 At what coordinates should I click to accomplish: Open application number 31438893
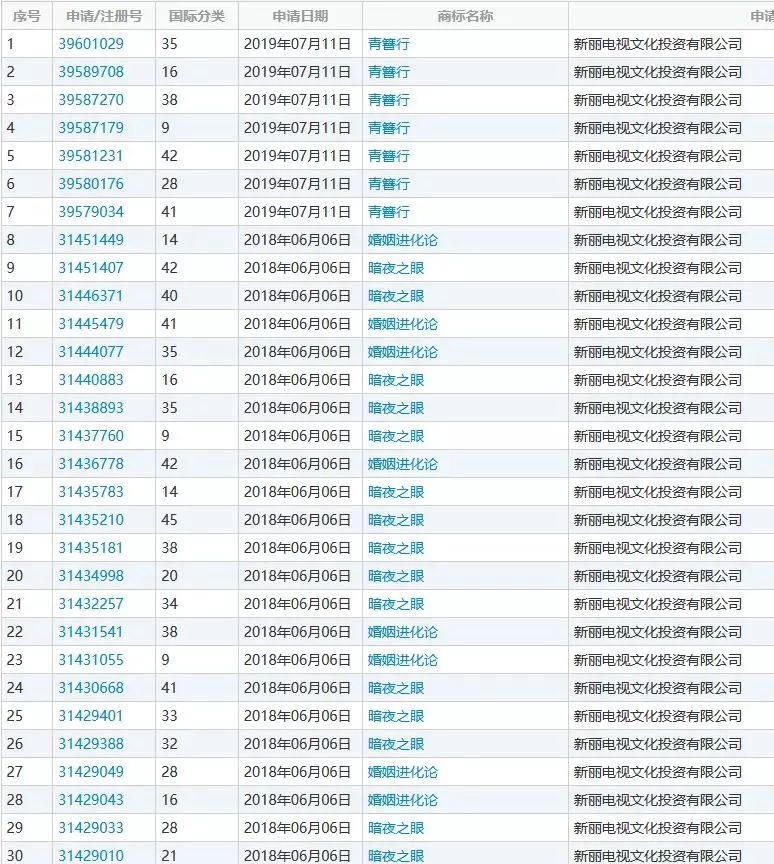coord(91,408)
